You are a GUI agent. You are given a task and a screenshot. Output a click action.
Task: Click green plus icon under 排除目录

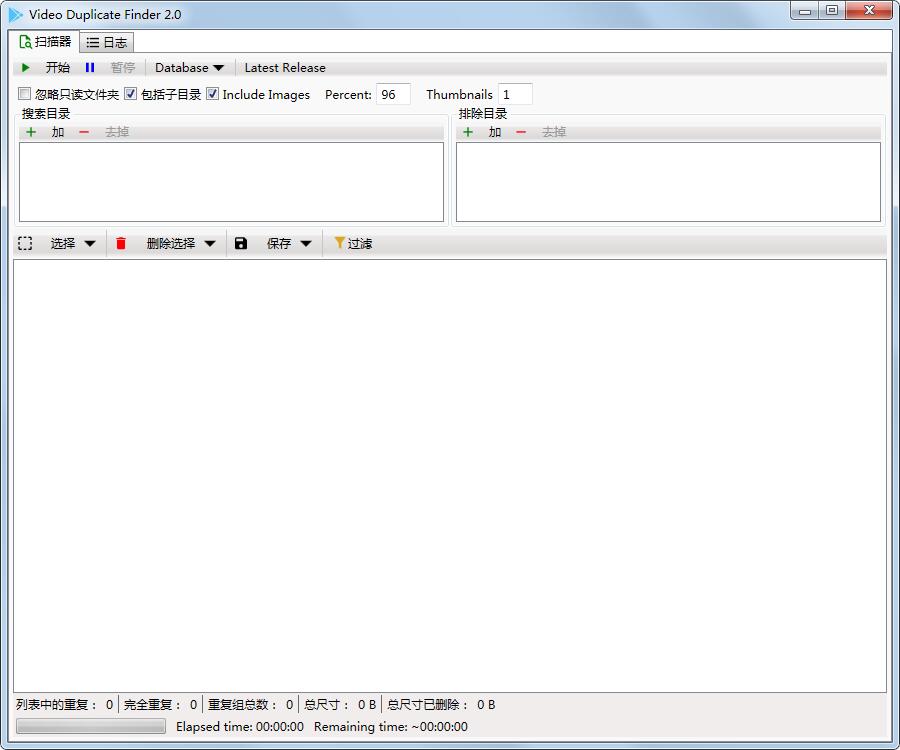468,132
